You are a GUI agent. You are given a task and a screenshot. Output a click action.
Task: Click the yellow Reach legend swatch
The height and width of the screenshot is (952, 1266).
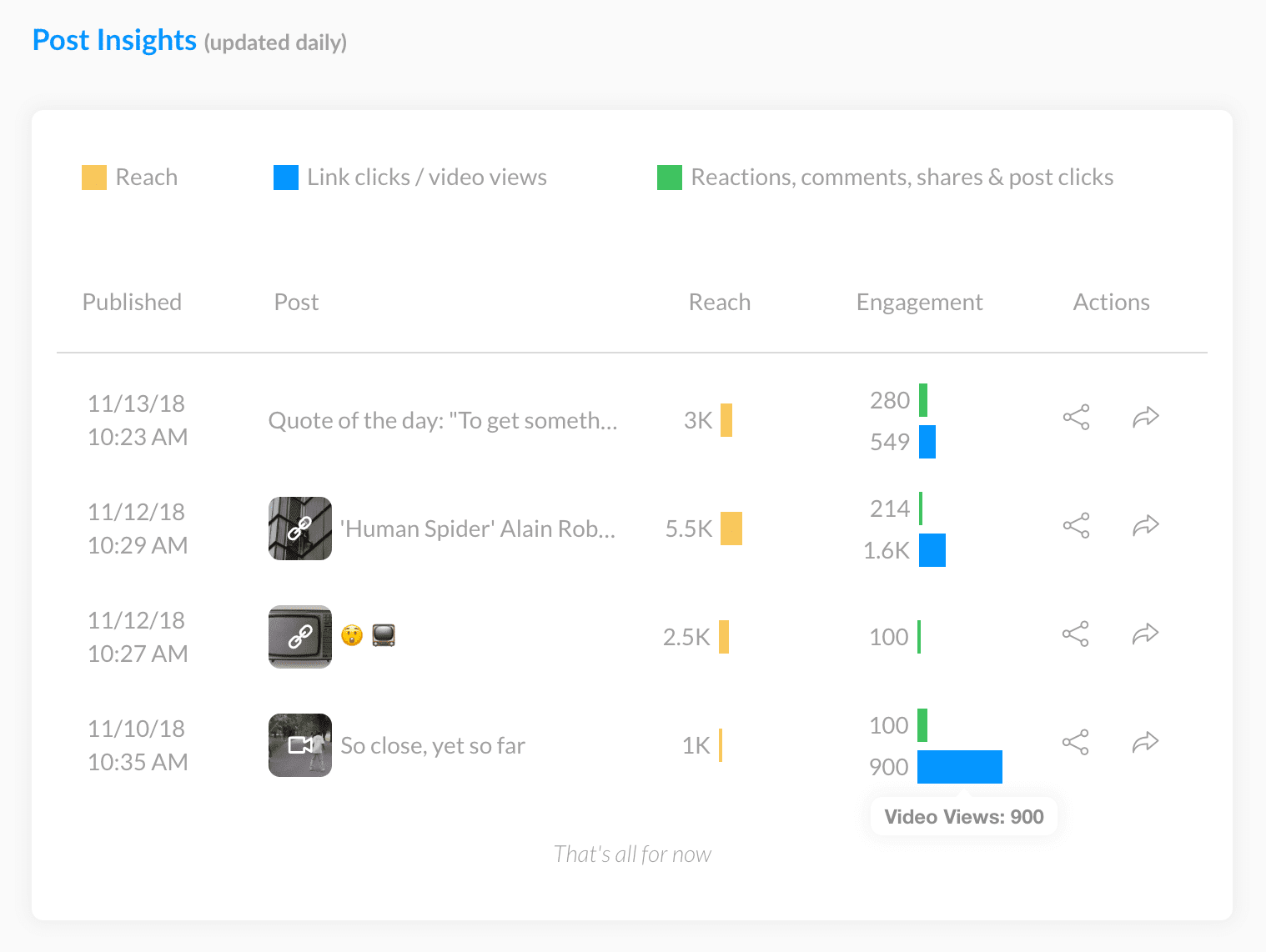94,178
